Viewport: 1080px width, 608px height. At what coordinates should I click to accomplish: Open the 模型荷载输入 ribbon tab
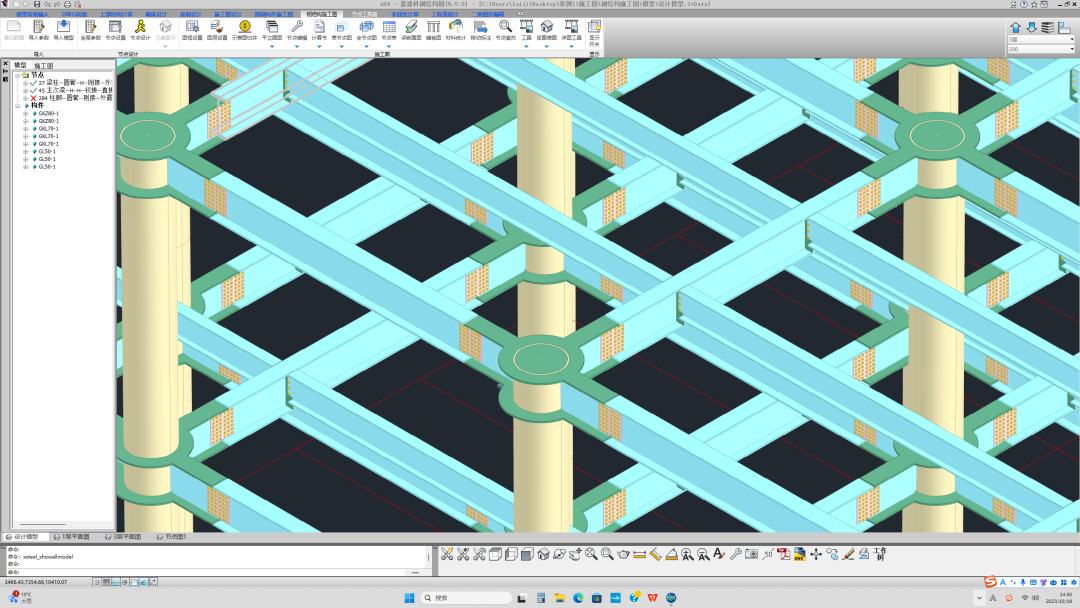(32, 14)
